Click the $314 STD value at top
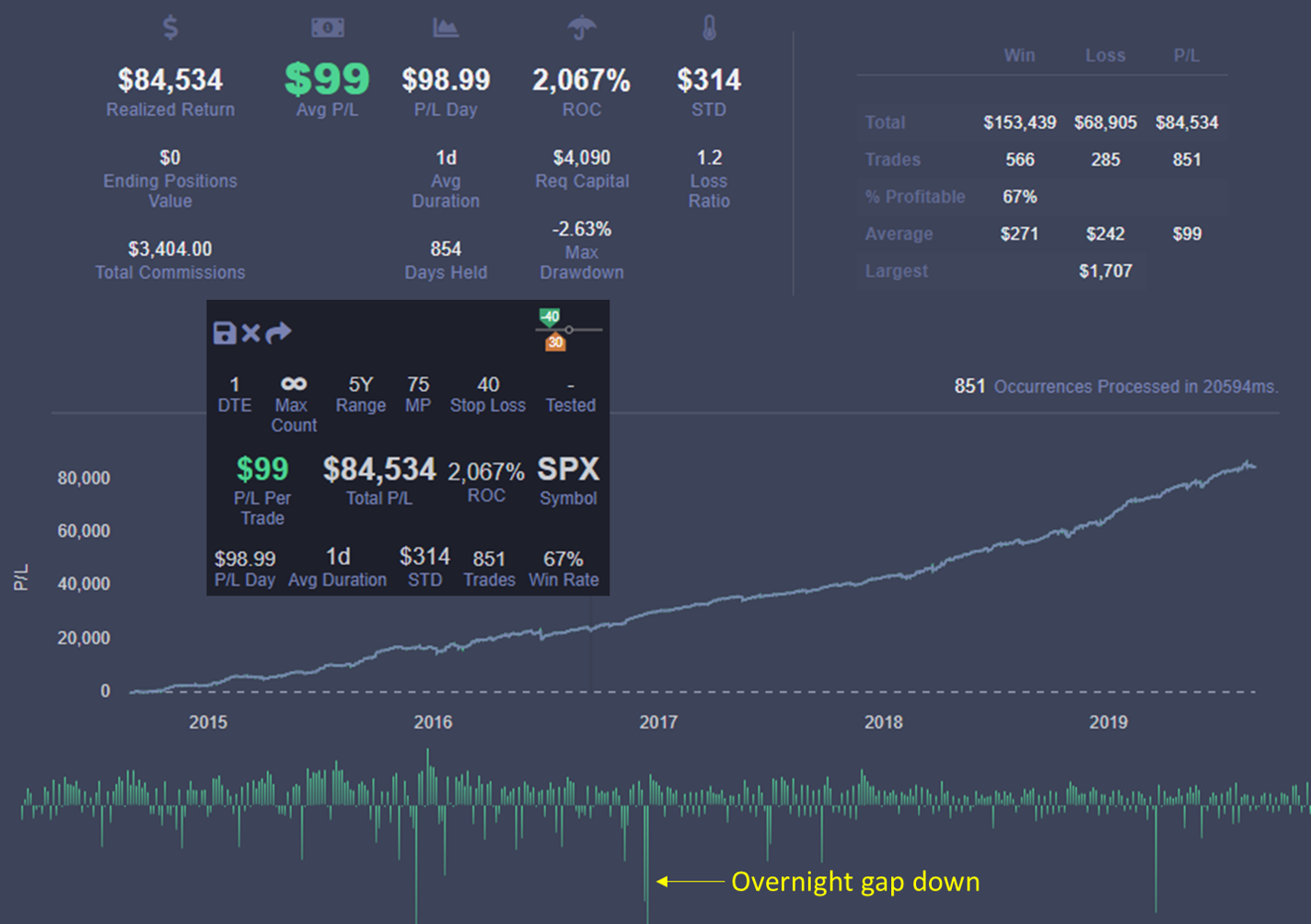Screen dimensions: 1311x924 (709, 80)
